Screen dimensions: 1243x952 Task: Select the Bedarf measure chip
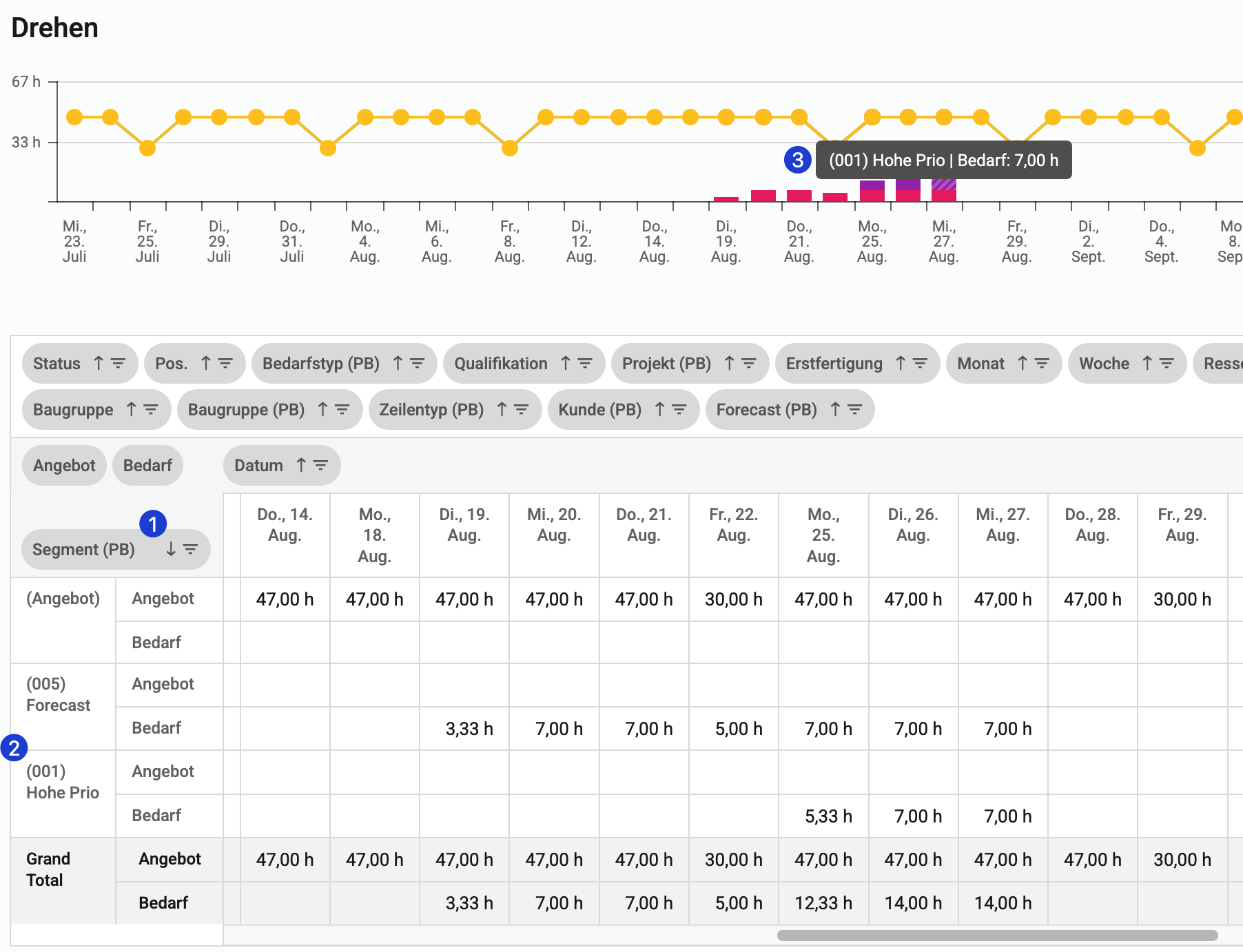point(147,466)
